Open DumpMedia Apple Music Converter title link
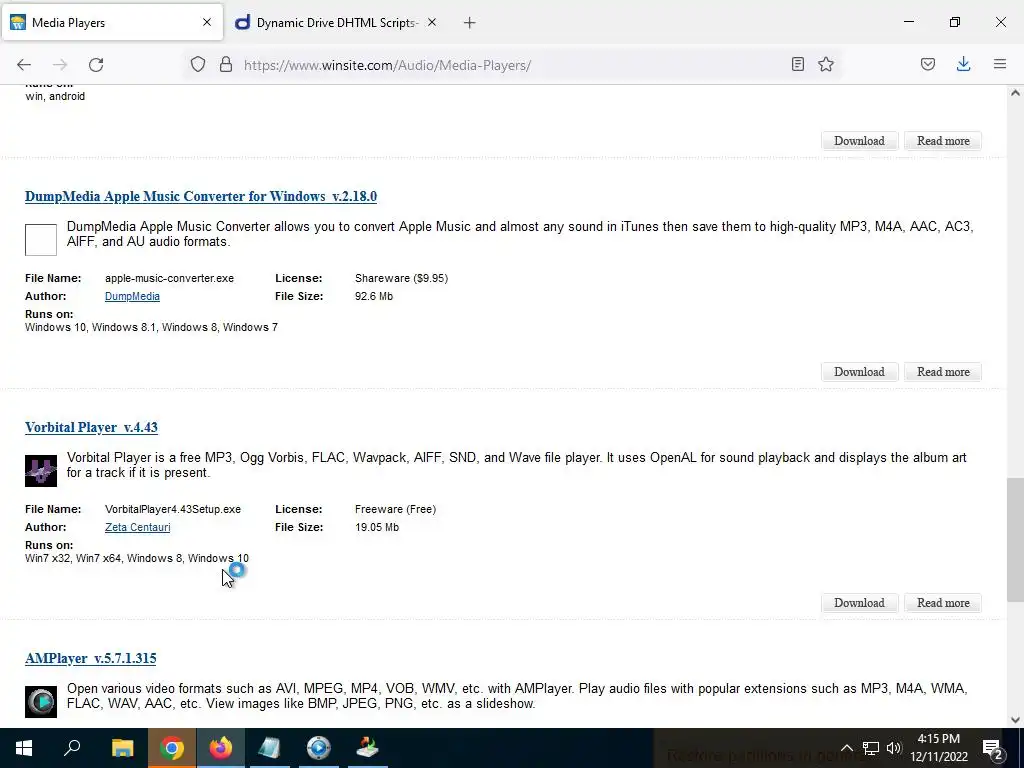Viewport: 1024px width, 768px height. point(200,197)
